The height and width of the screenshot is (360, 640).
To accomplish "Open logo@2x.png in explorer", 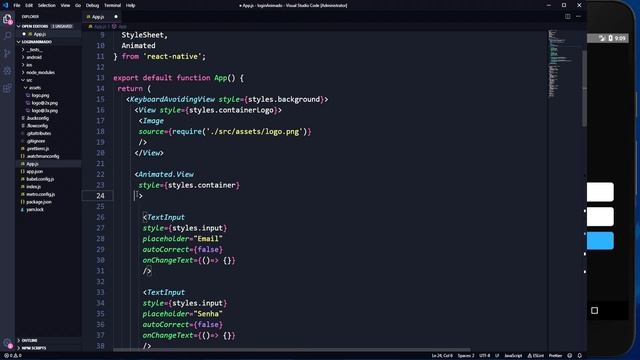I will [x=48, y=103].
